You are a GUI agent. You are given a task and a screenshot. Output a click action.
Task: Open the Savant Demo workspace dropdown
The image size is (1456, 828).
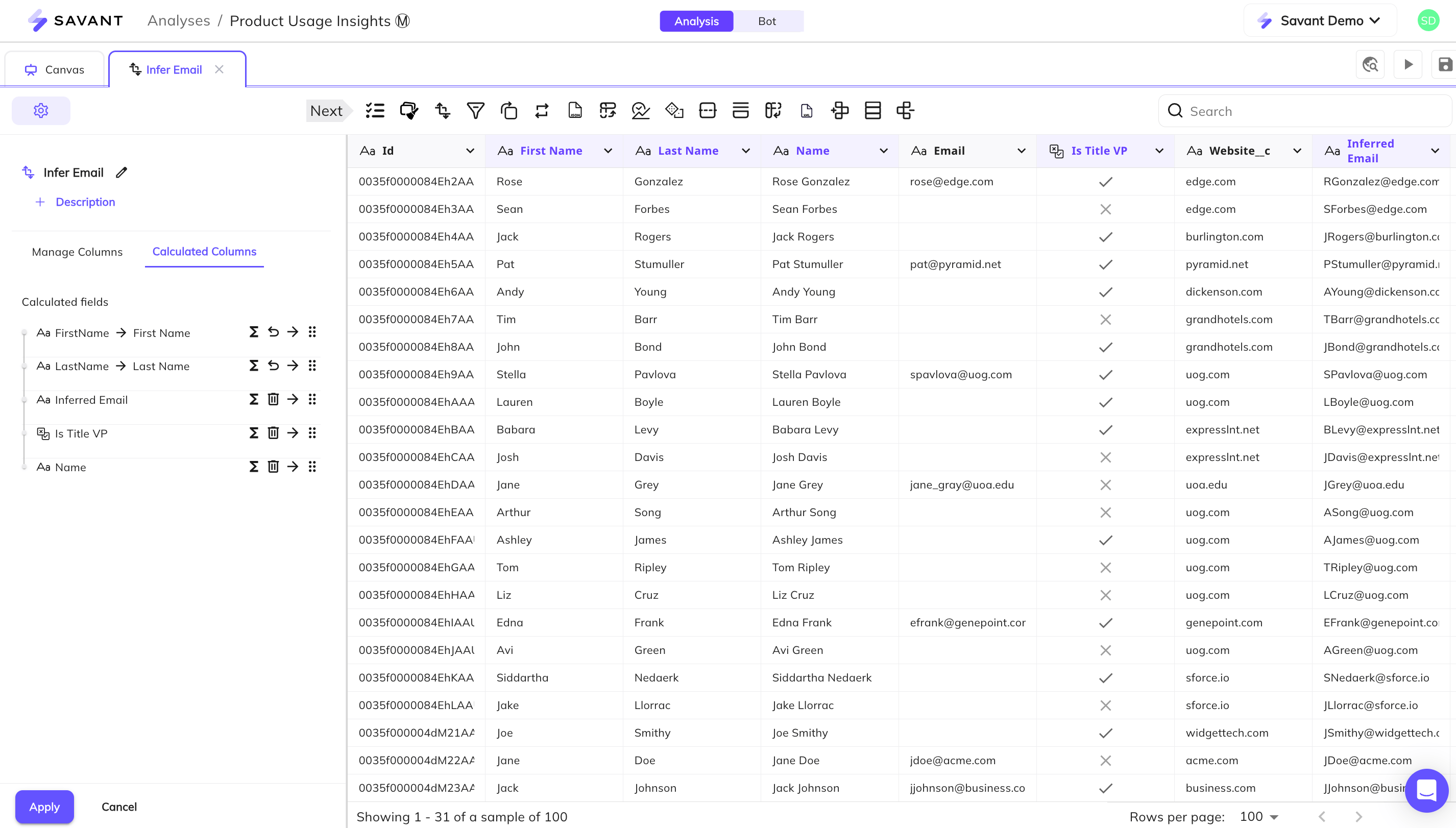pyautogui.click(x=1320, y=20)
